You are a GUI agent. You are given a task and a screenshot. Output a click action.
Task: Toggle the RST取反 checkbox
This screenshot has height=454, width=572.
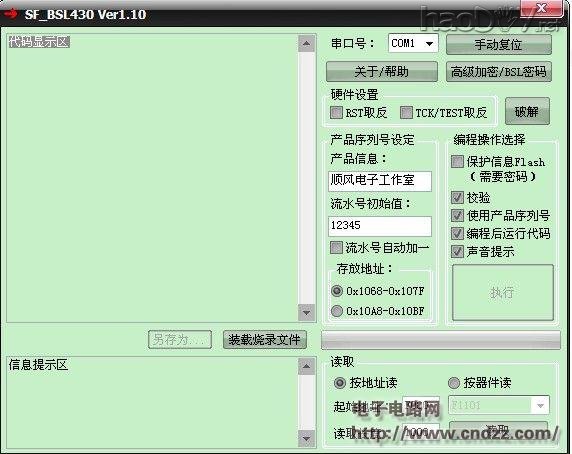pyautogui.click(x=336, y=112)
